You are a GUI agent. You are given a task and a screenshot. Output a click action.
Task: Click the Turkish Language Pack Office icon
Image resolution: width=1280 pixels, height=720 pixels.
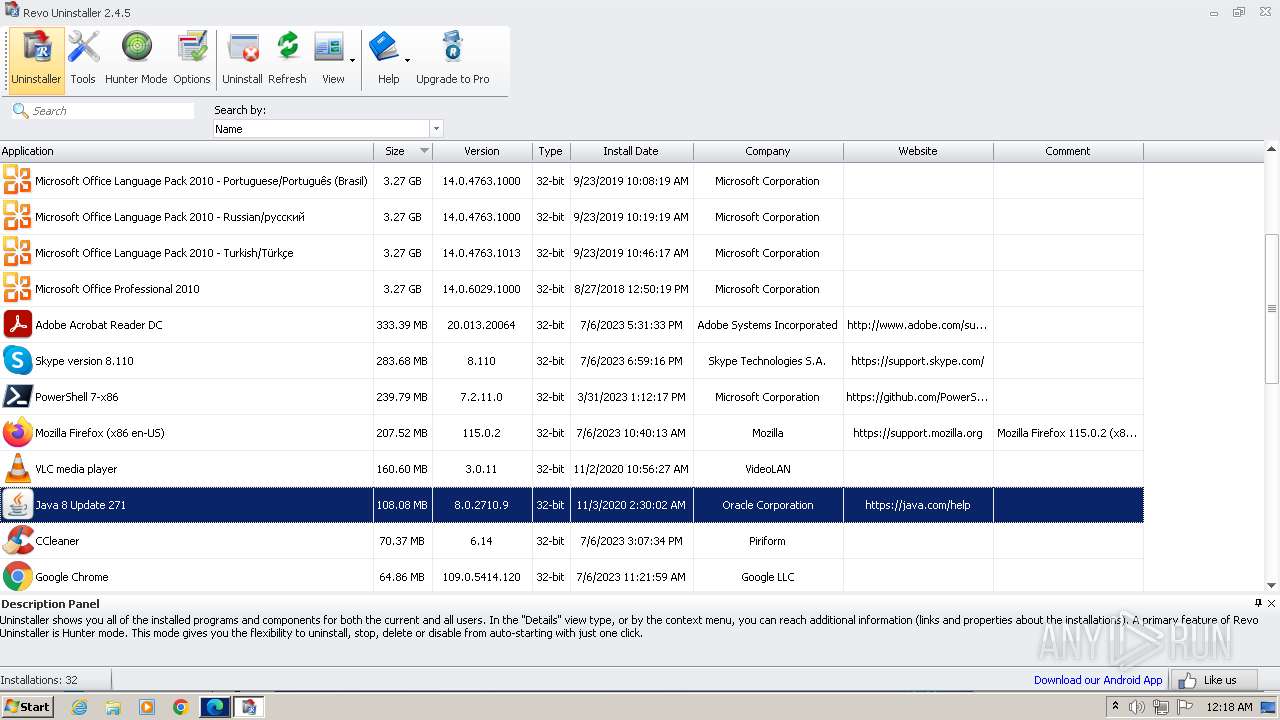[17, 252]
